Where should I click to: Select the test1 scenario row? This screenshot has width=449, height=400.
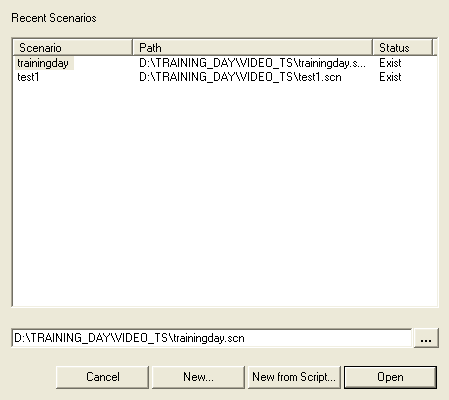tap(225, 77)
